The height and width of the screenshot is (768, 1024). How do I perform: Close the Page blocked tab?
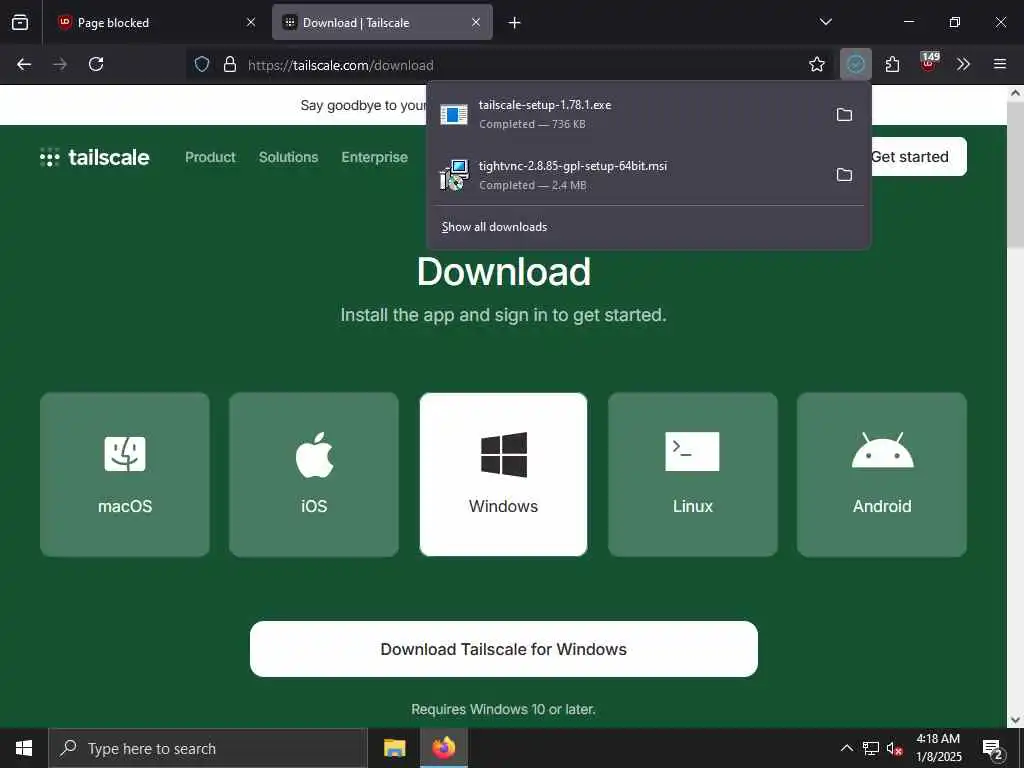tap(251, 22)
